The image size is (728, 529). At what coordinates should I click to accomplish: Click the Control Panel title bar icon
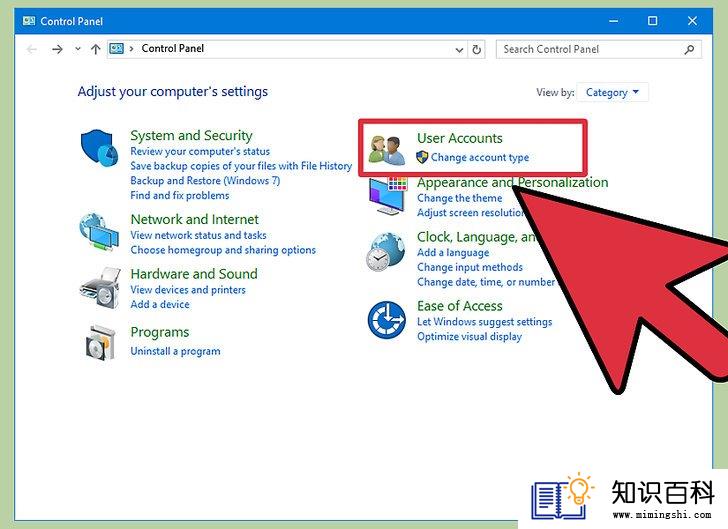coord(29,21)
